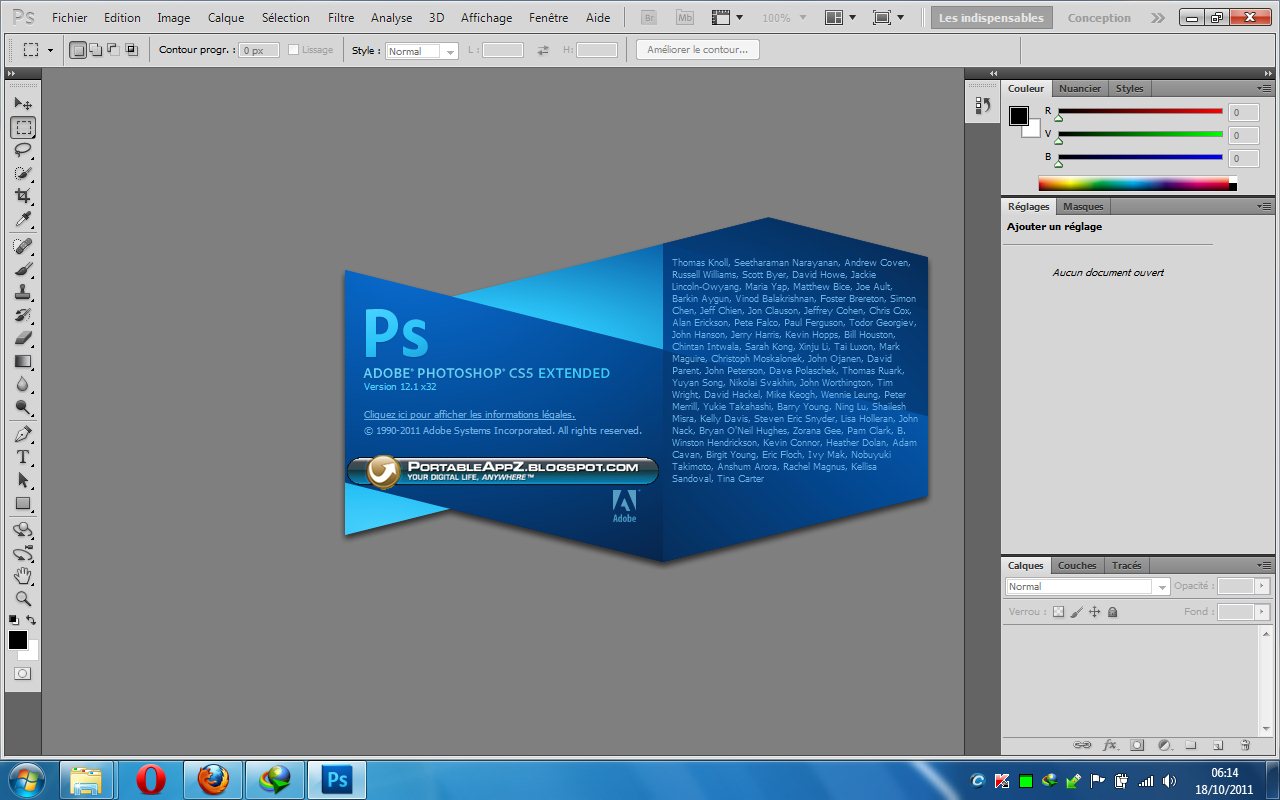Open the Opacité slider arrow
The height and width of the screenshot is (800, 1280).
(x=1263, y=587)
